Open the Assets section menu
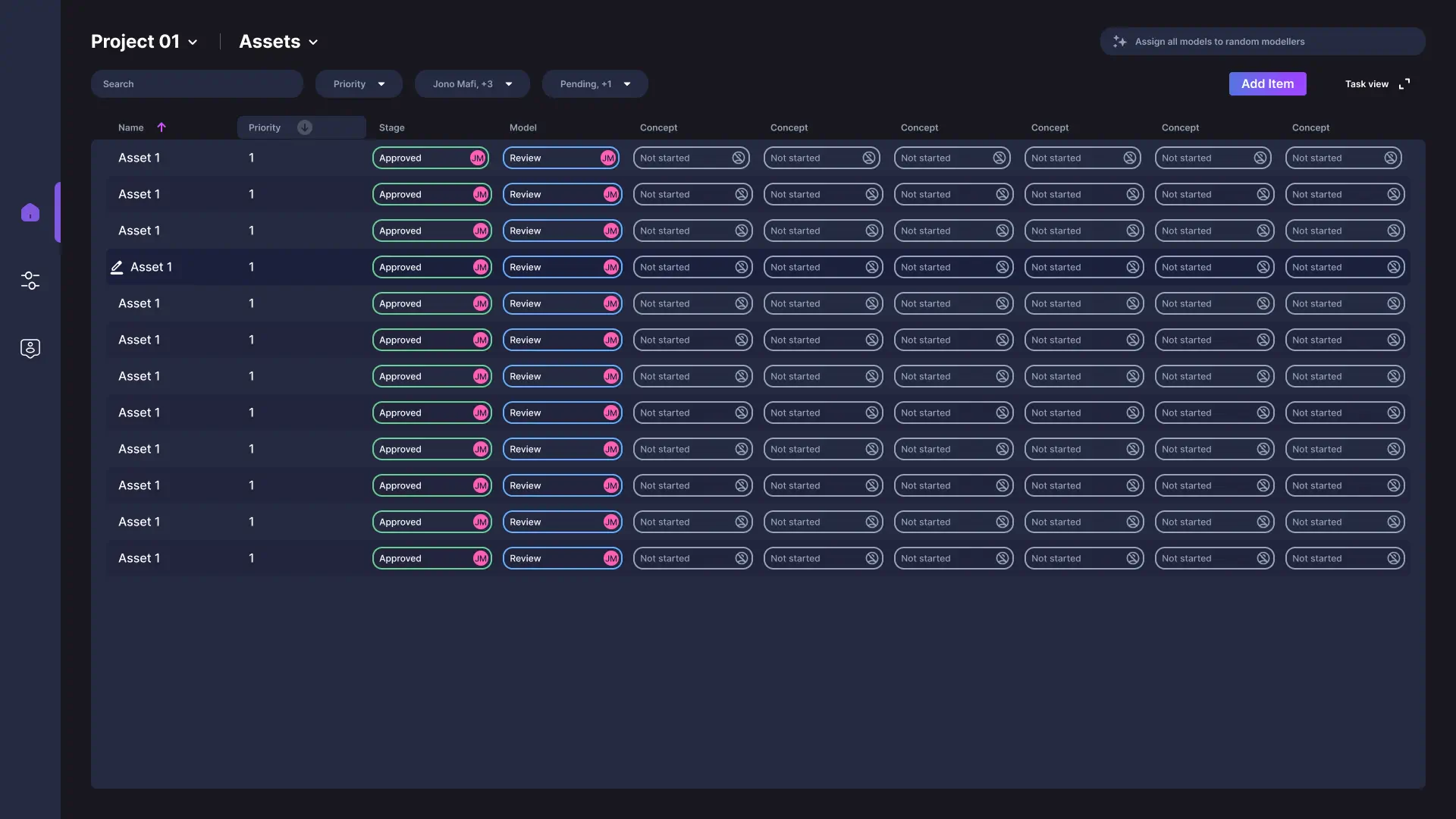The height and width of the screenshot is (819, 1456). pos(278,42)
